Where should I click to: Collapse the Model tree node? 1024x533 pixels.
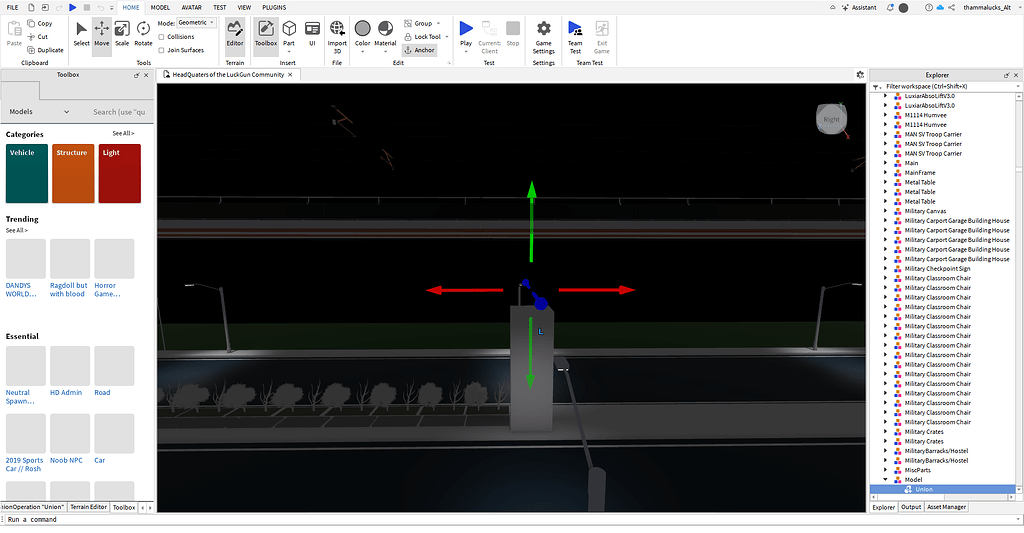[x=886, y=479]
